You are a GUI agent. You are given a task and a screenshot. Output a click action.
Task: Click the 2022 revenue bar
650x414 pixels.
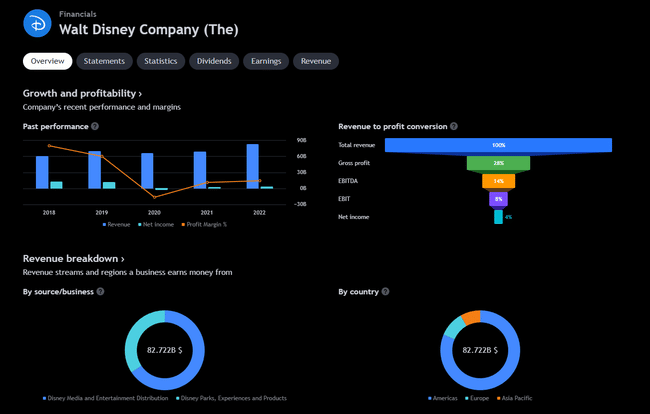pyautogui.click(x=253, y=166)
